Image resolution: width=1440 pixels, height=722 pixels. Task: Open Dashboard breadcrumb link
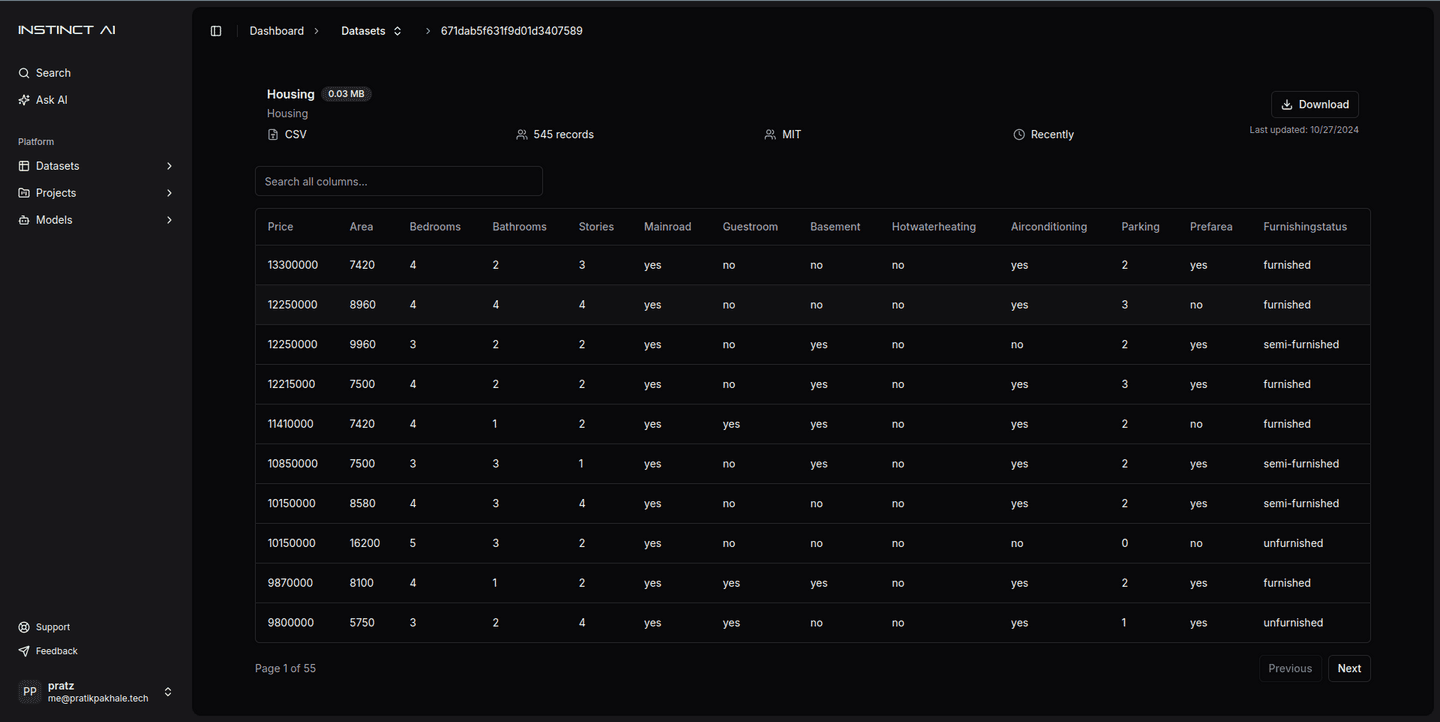pos(277,31)
